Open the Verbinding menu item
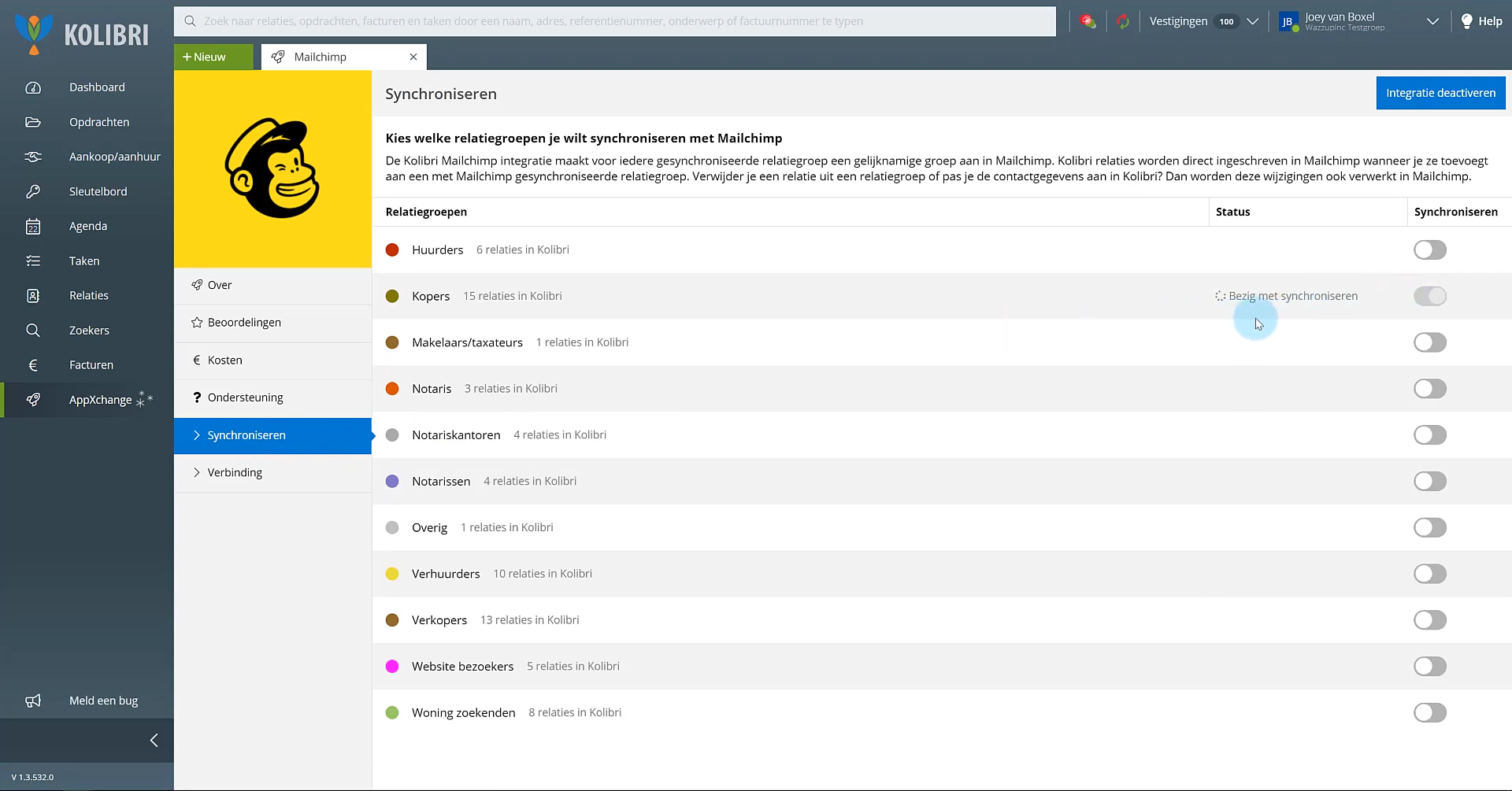Viewport: 1512px width, 791px height. (272, 472)
